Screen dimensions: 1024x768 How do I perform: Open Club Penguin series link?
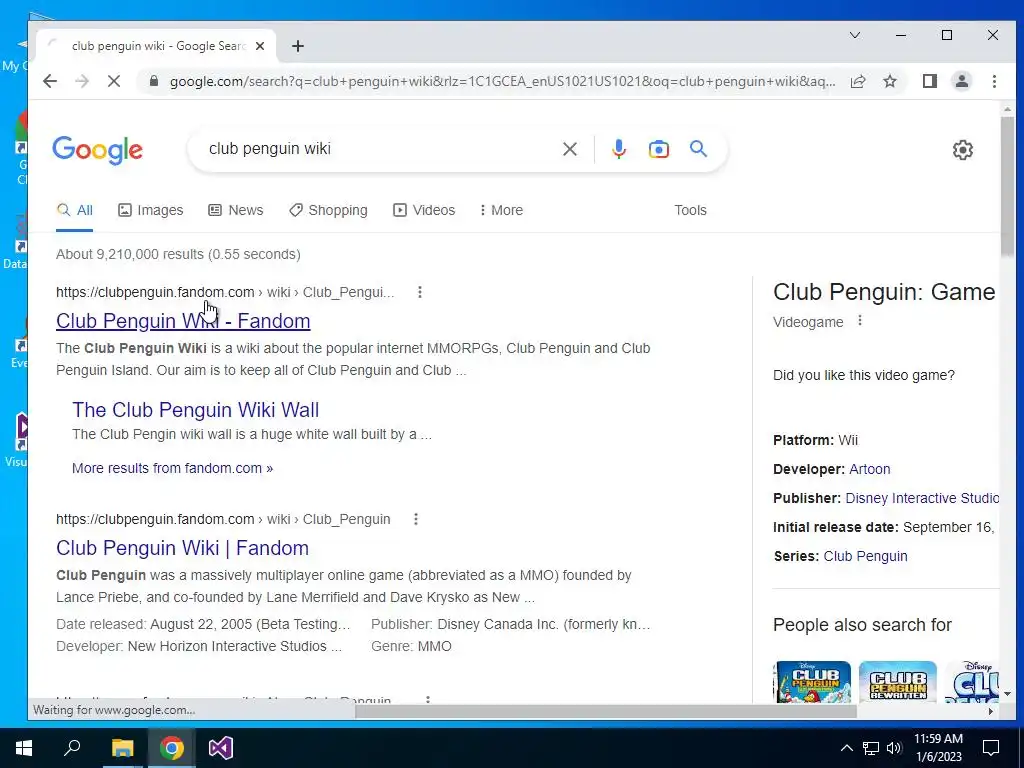tap(865, 556)
